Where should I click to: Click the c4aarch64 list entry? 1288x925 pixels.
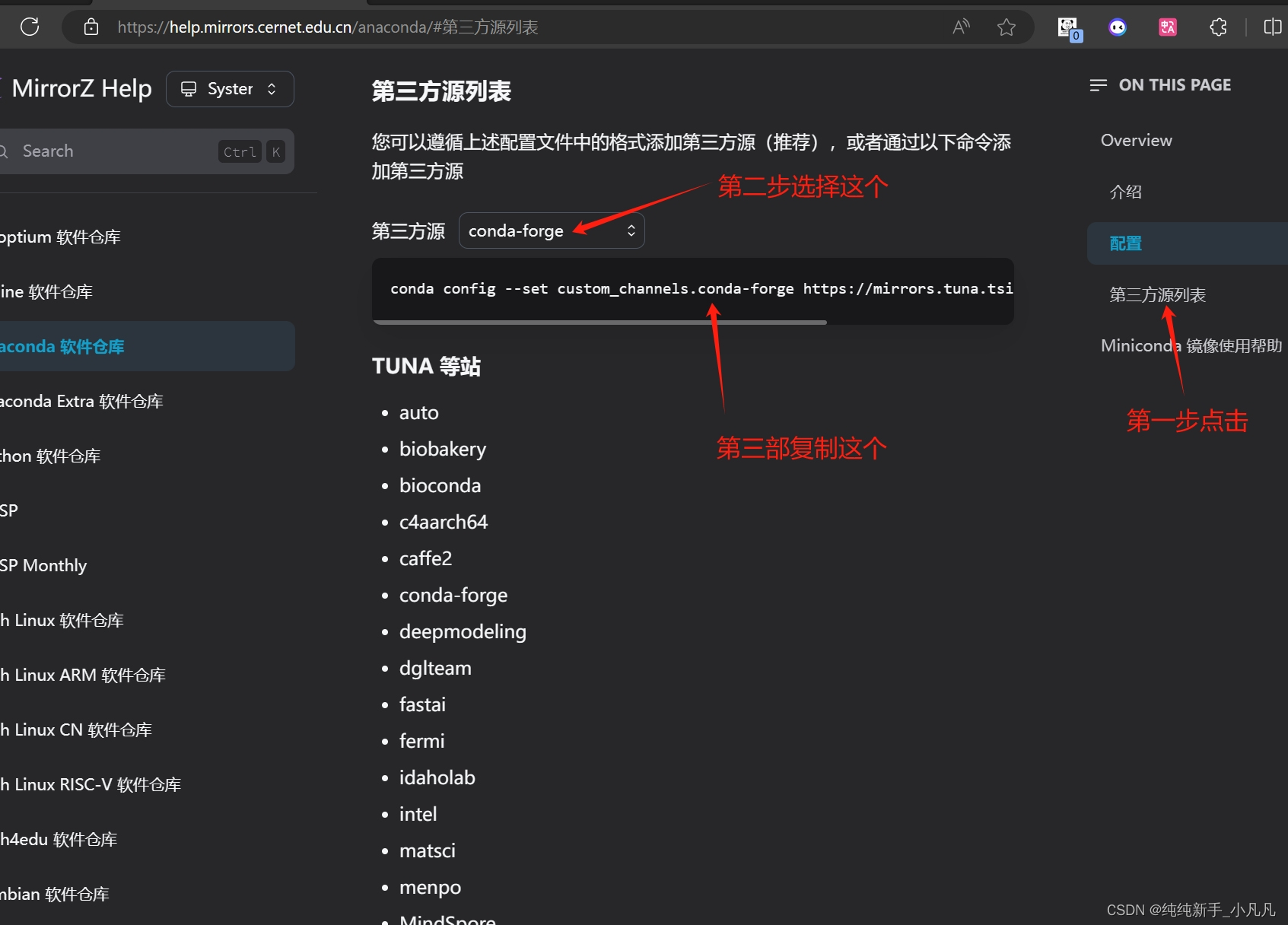pyautogui.click(x=444, y=522)
